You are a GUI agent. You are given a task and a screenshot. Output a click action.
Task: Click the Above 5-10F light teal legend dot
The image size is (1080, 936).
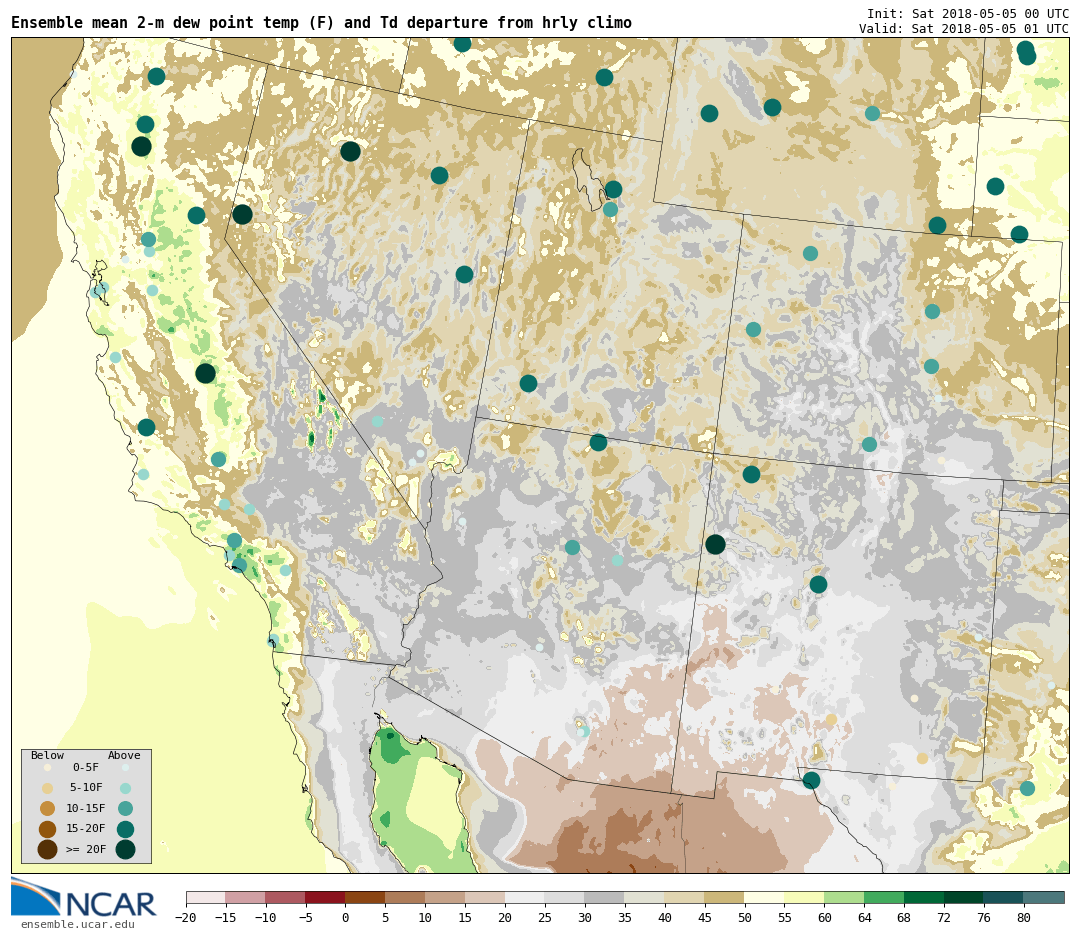tap(125, 788)
